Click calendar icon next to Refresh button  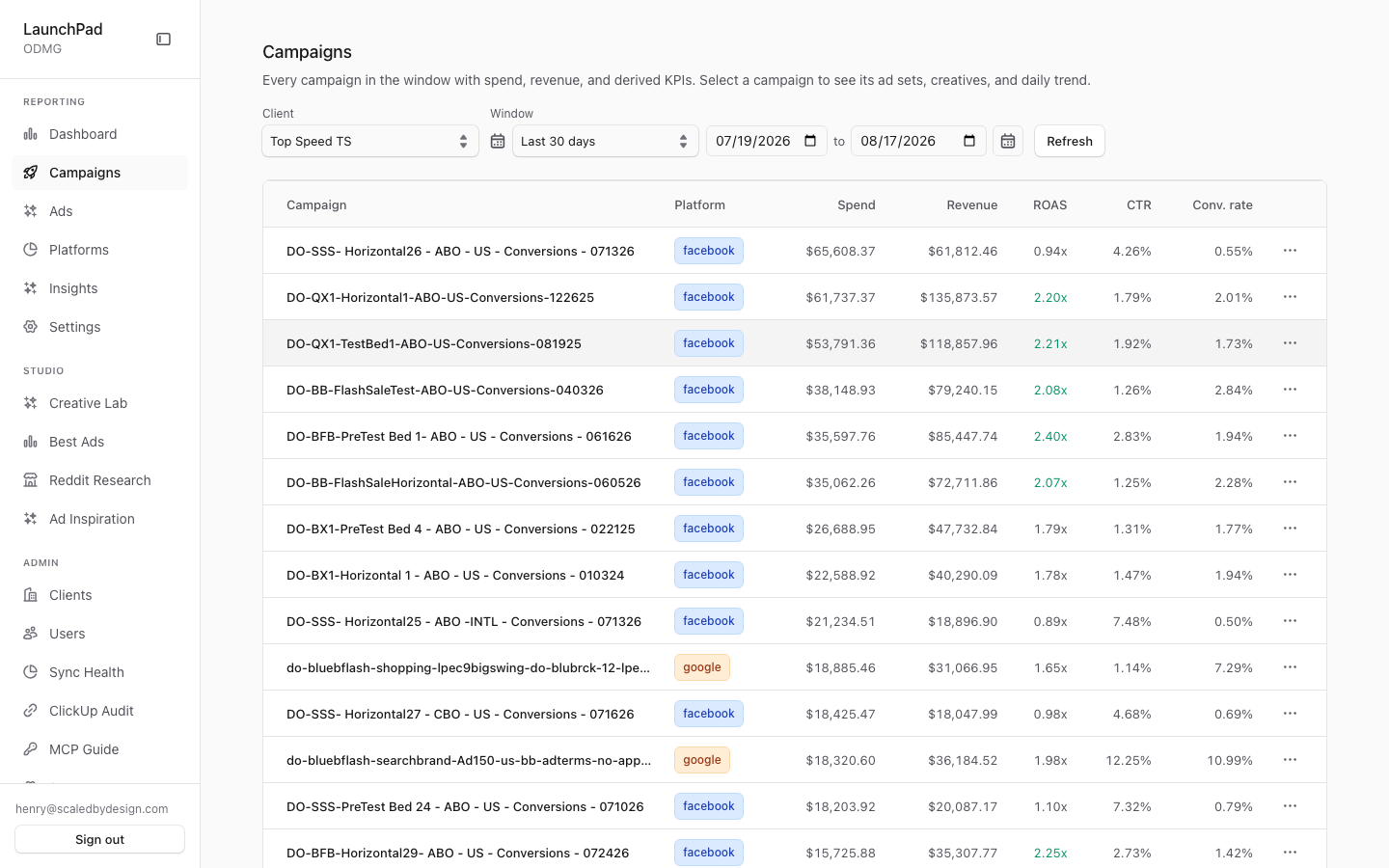pyautogui.click(x=1008, y=141)
